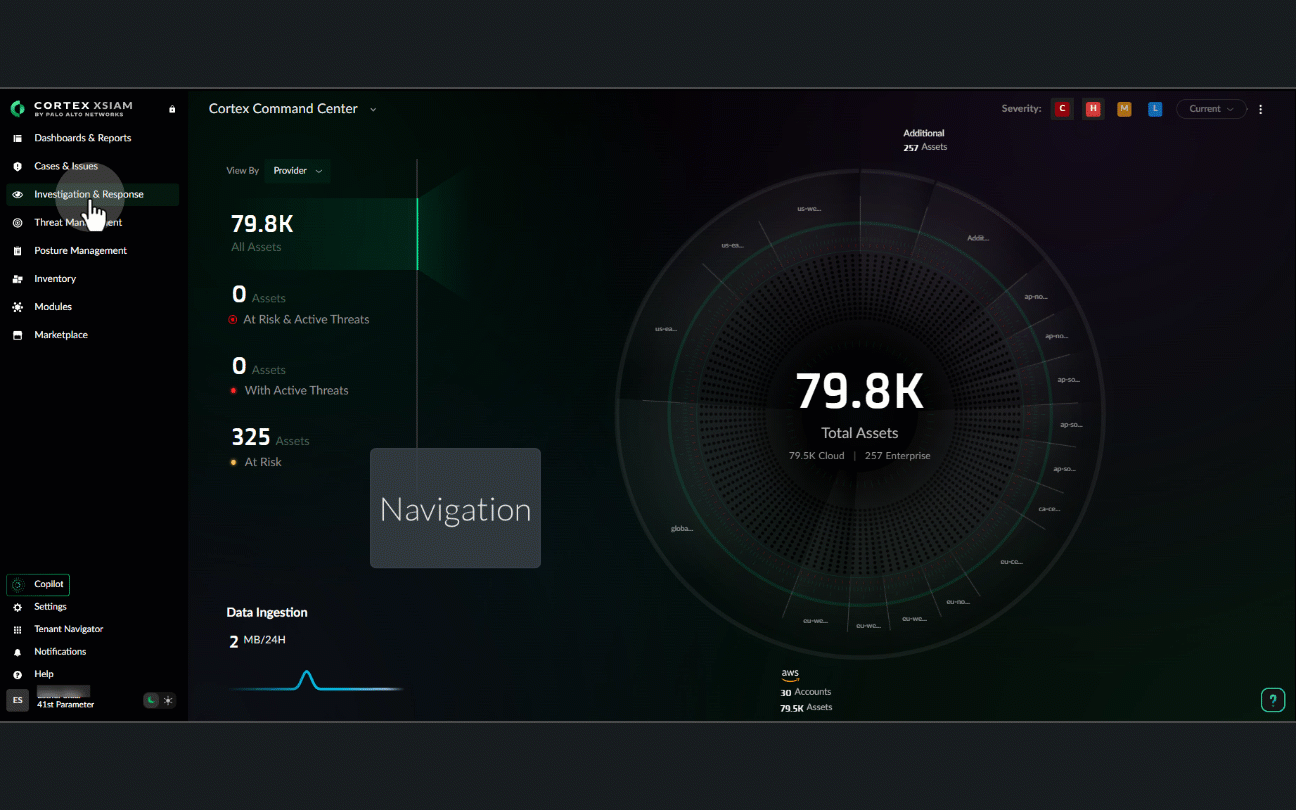Click the ES user avatar
This screenshot has height=810, width=1296.
(17, 700)
